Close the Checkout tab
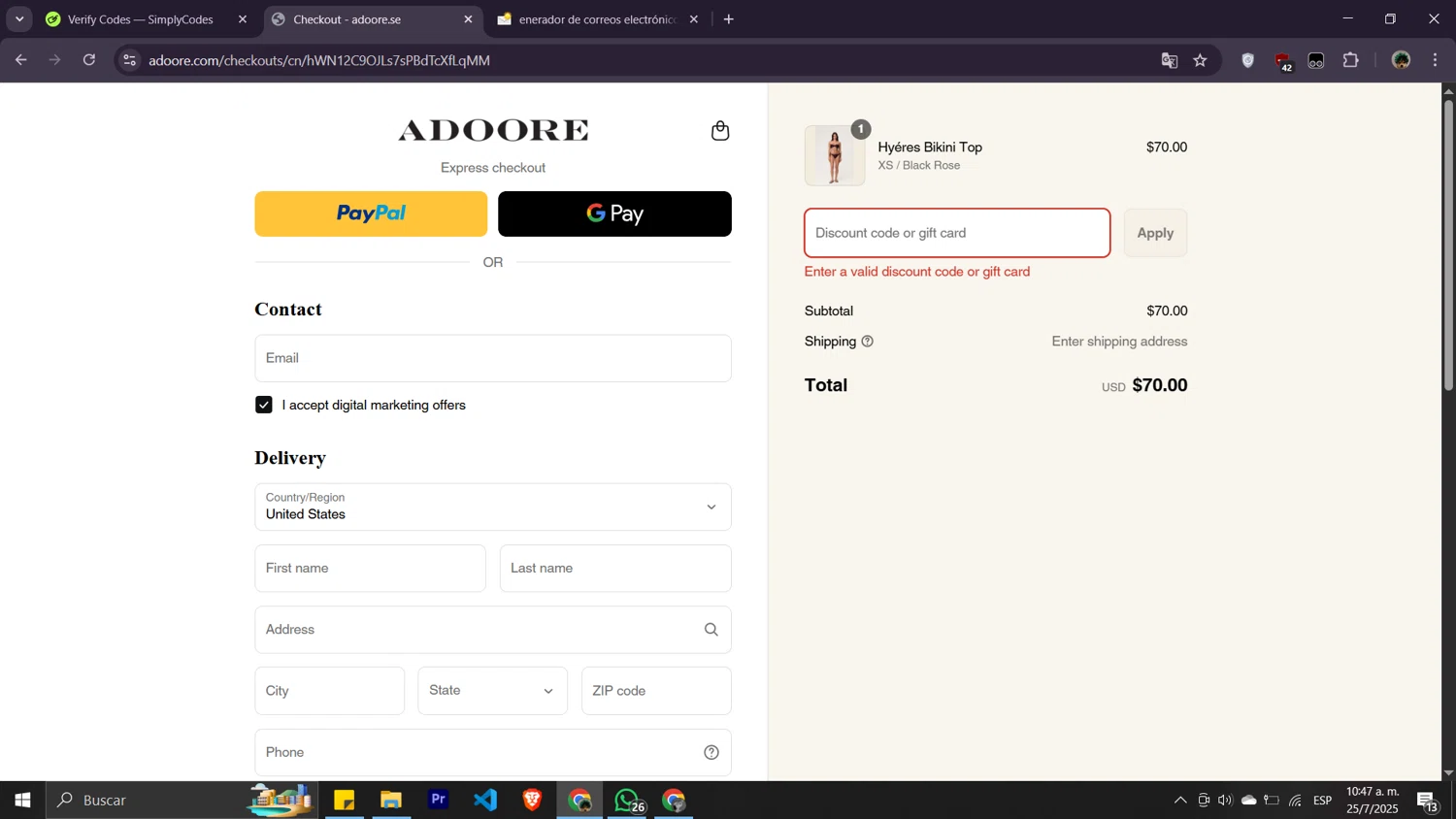The image size is (1456, 819). [x=468, y=19]
